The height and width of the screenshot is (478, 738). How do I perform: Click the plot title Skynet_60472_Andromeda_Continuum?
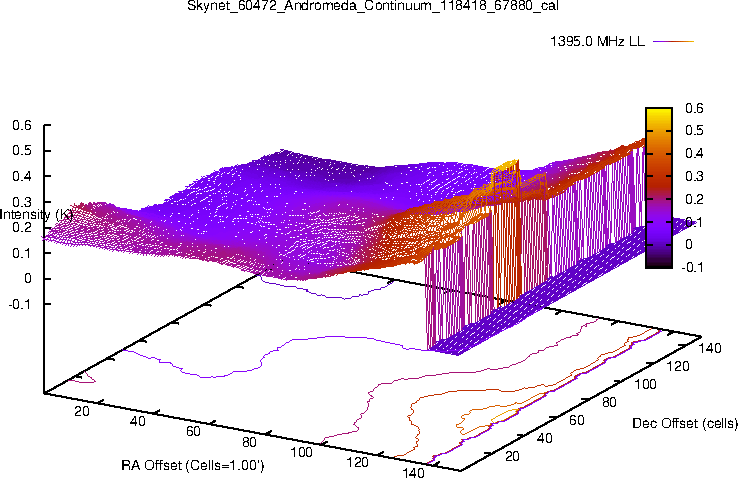[372, 6]
